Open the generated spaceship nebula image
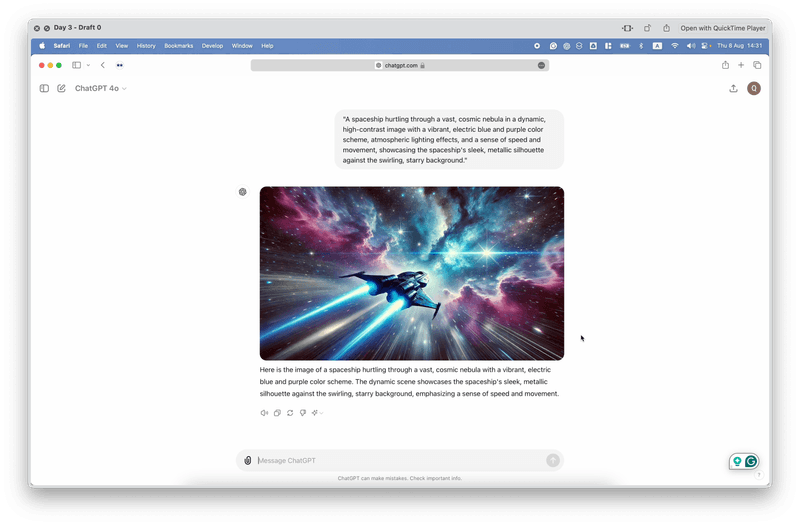This screenshot has height=525, width=800. tap(412, 273)
